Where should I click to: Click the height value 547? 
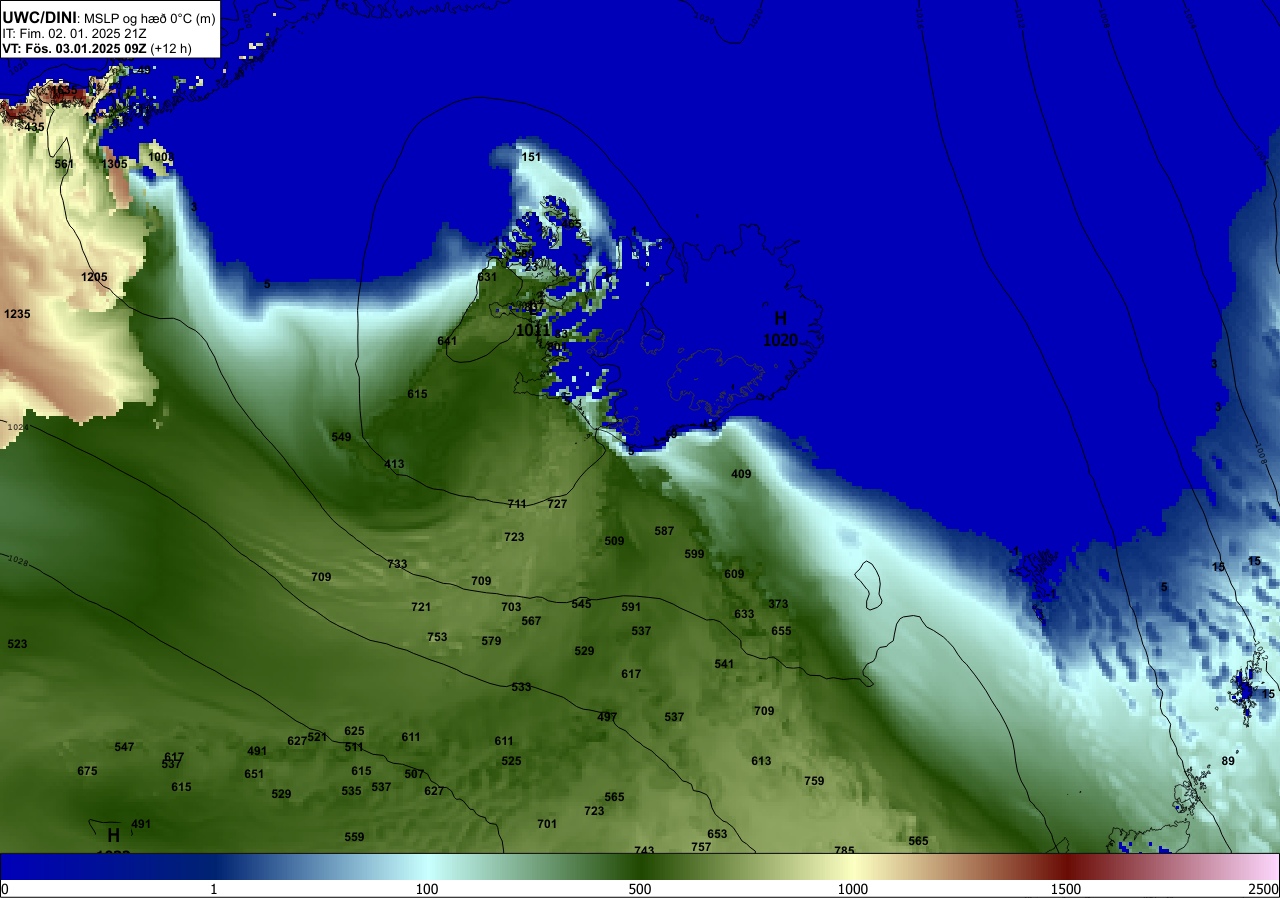pos(124,747)
